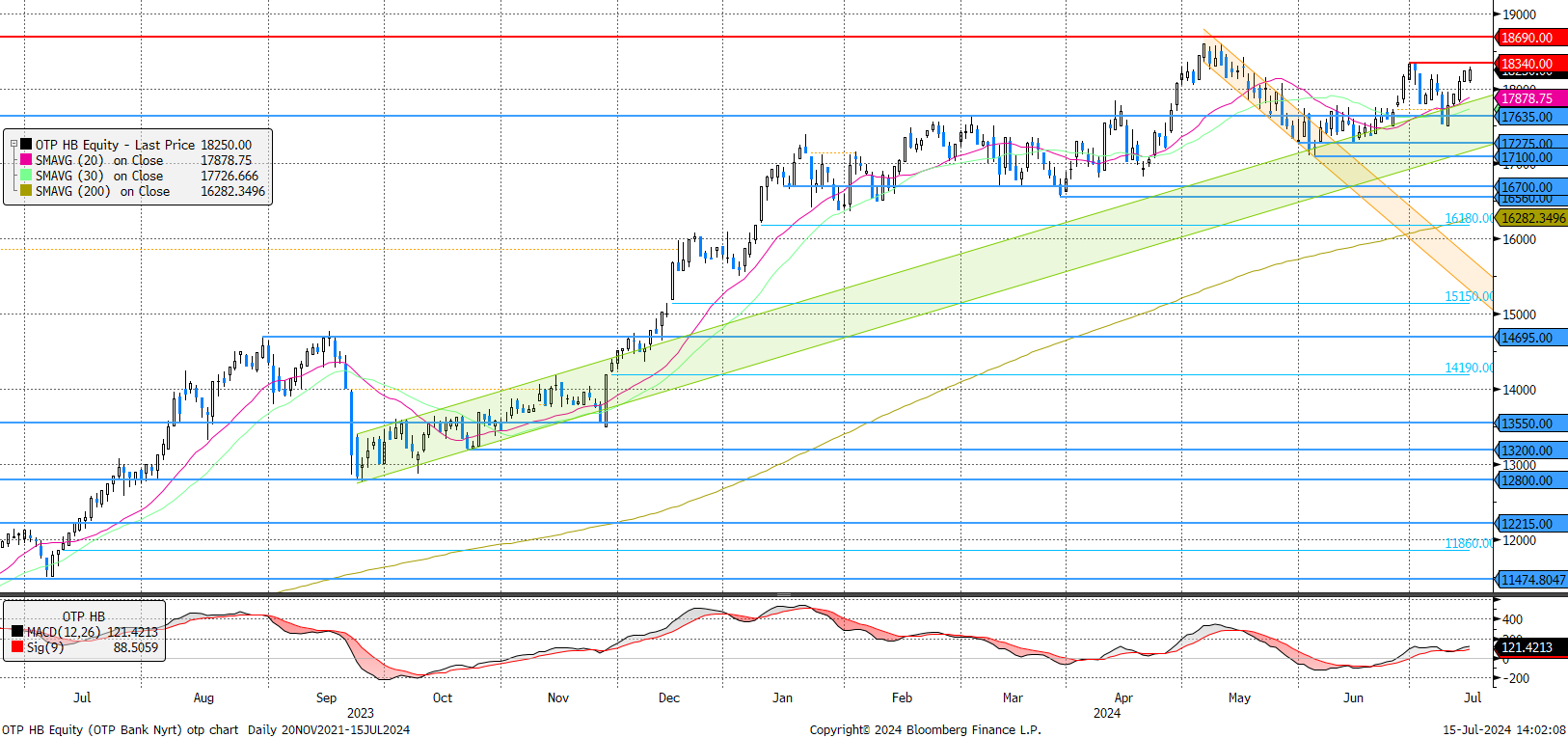Collapse the OTP HB Equity legend tree

point(14,145)
